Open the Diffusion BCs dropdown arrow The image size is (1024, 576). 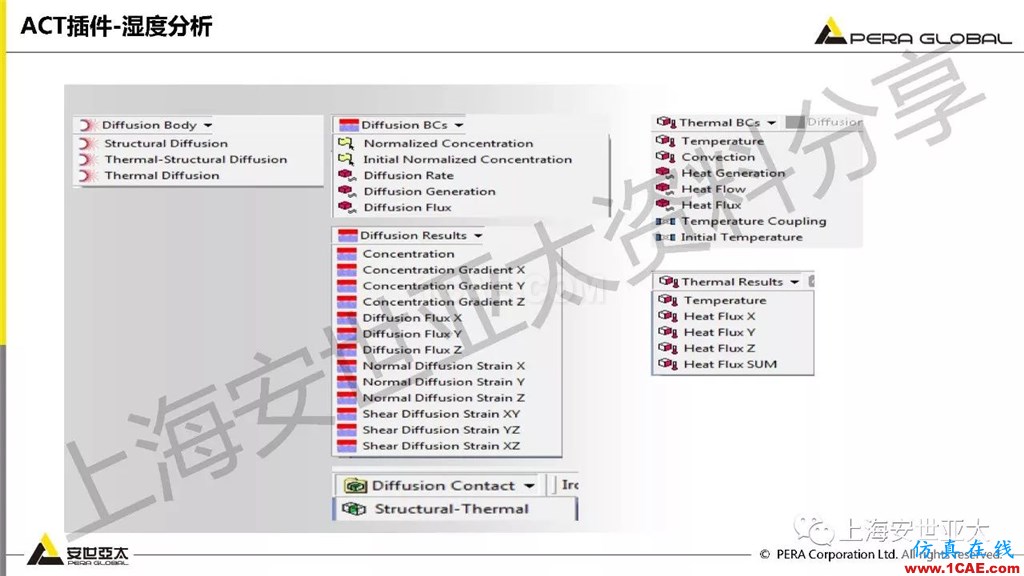click(458, 125)
